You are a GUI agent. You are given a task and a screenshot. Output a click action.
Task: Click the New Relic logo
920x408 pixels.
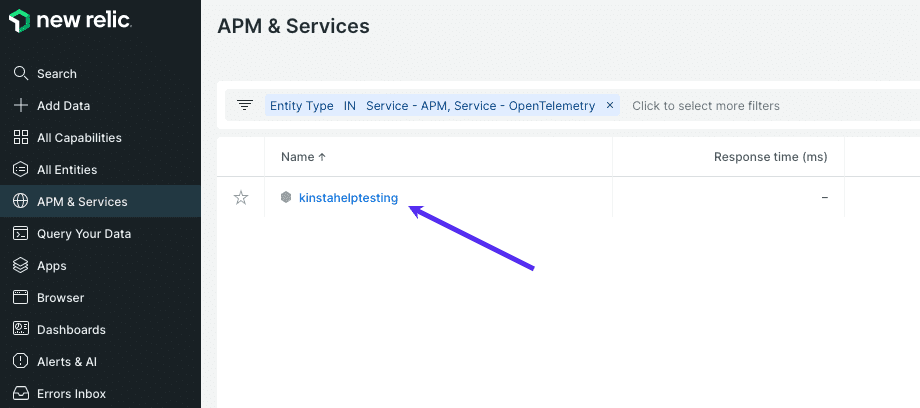tap(70, 21)
